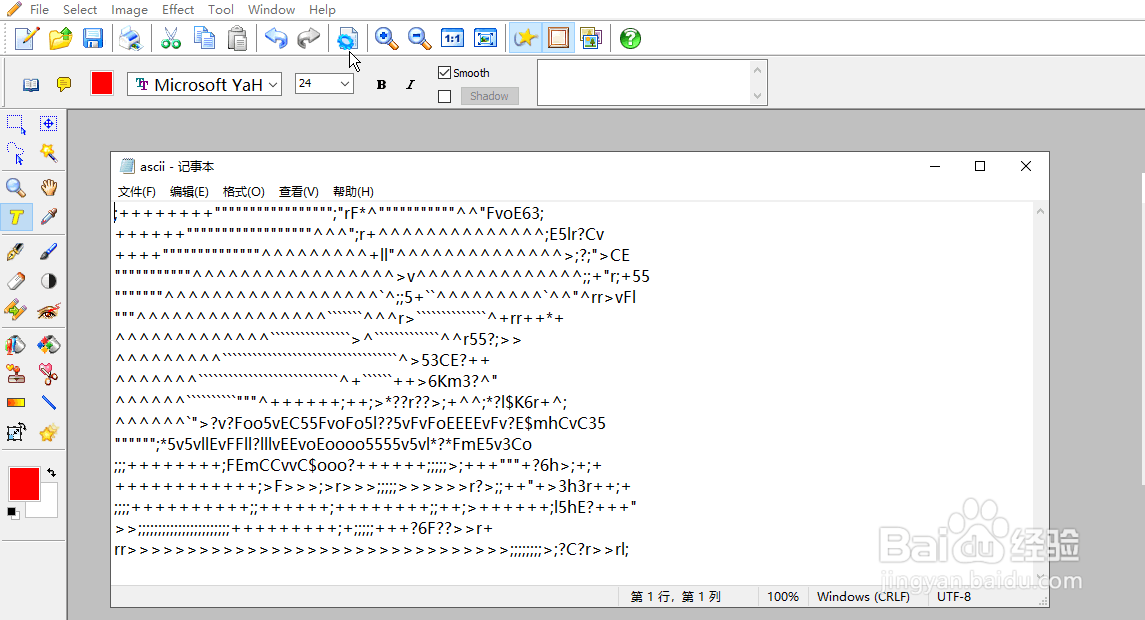Open the Select menu

[80, 9]
